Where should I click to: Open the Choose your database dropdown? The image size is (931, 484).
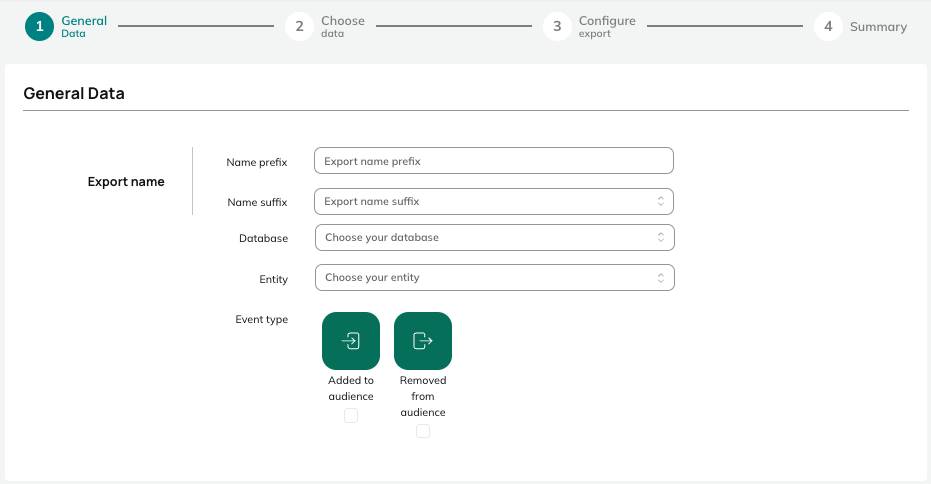coord(495,238)
